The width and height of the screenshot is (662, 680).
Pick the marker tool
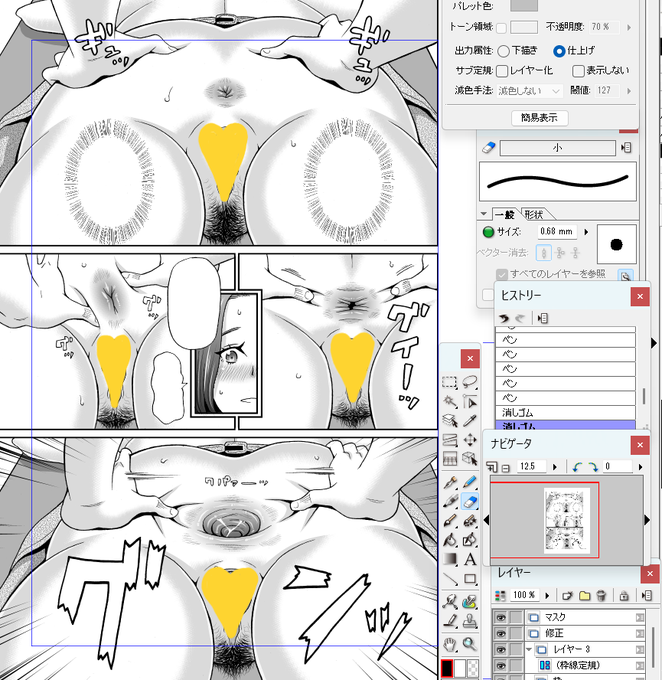[450, 501]
